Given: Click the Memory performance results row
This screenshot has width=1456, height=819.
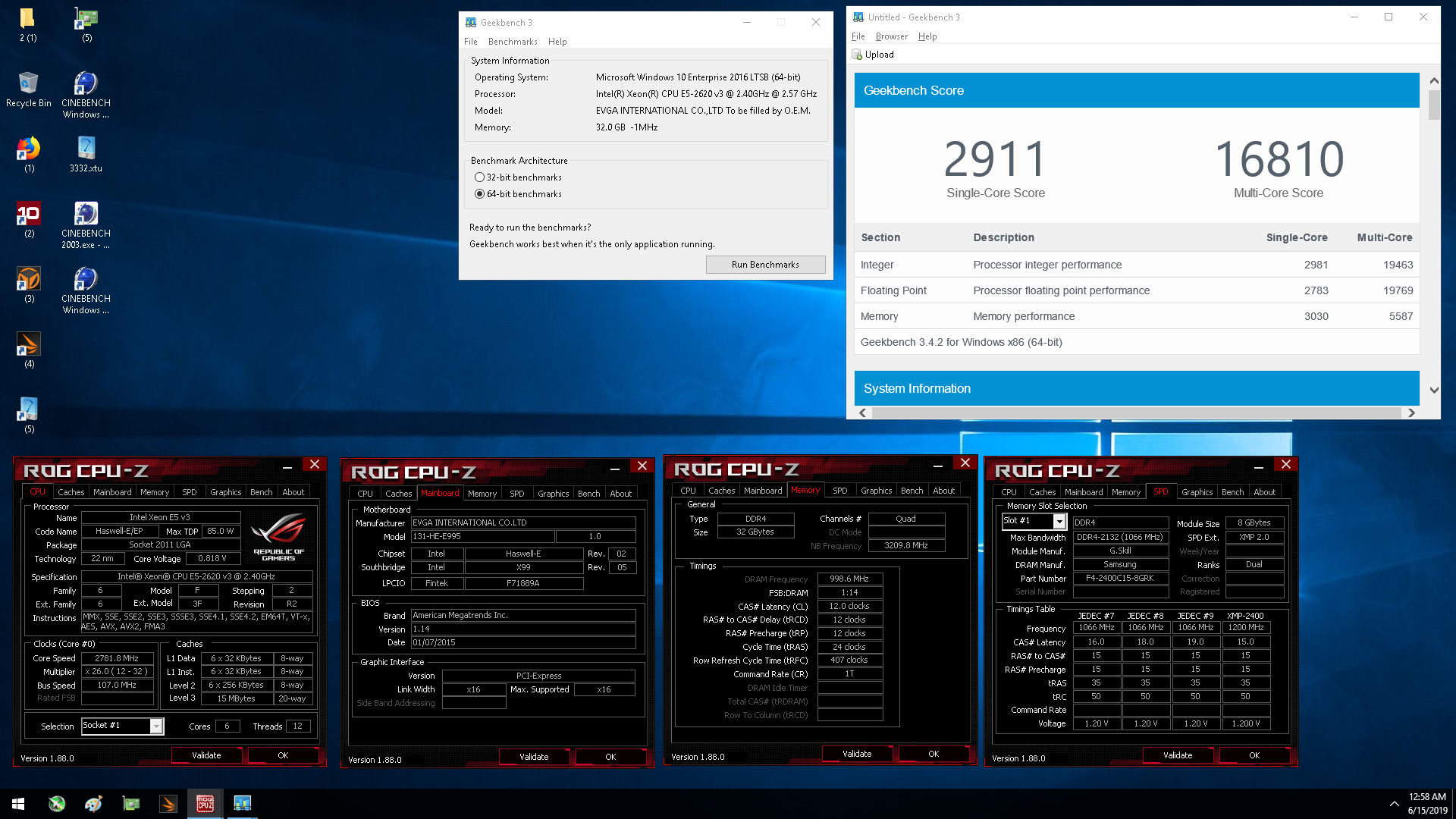Looking at the screenshot, I should [x=1136, y=316].
